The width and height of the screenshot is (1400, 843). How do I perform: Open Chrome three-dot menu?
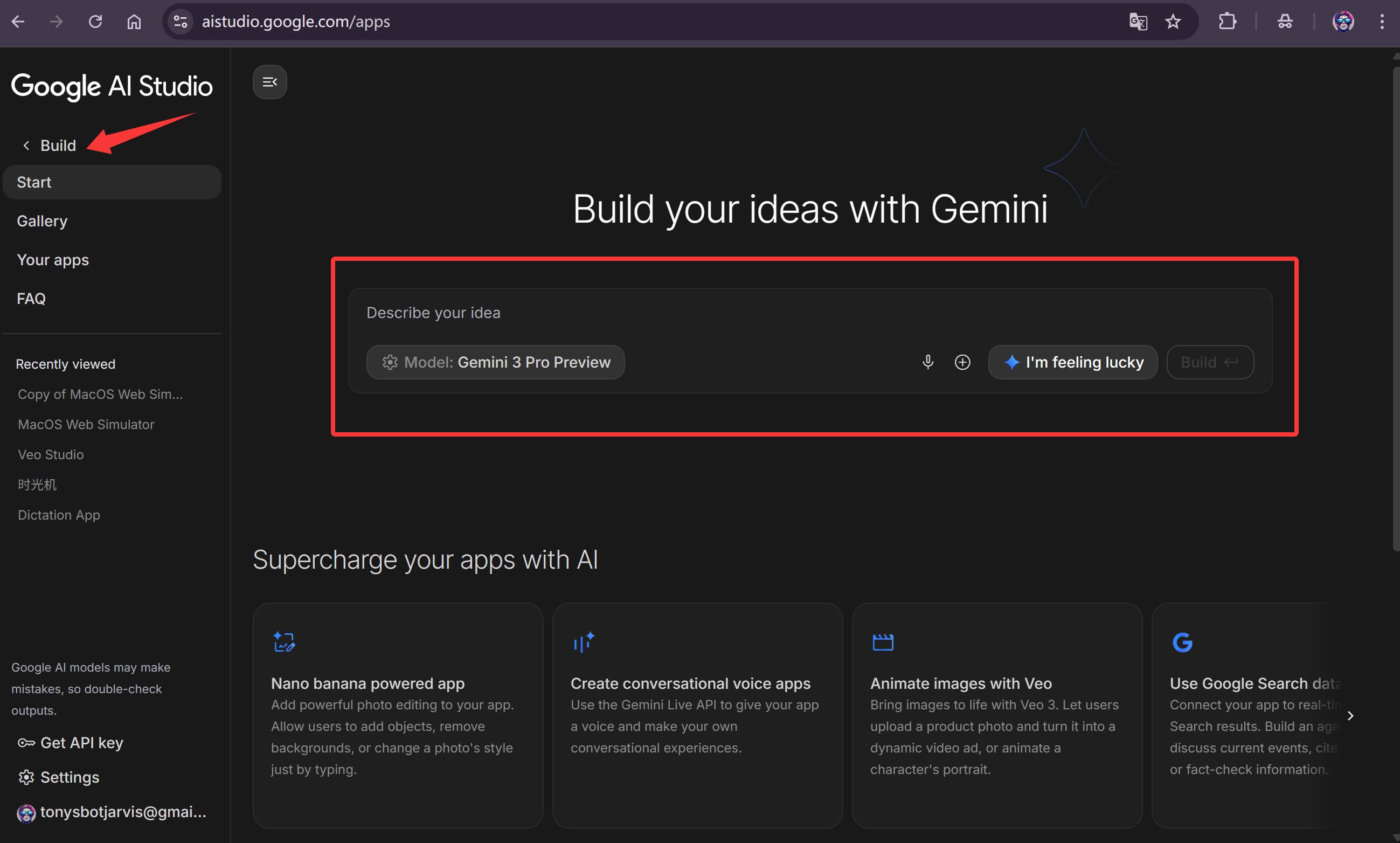pos(1382,22)
